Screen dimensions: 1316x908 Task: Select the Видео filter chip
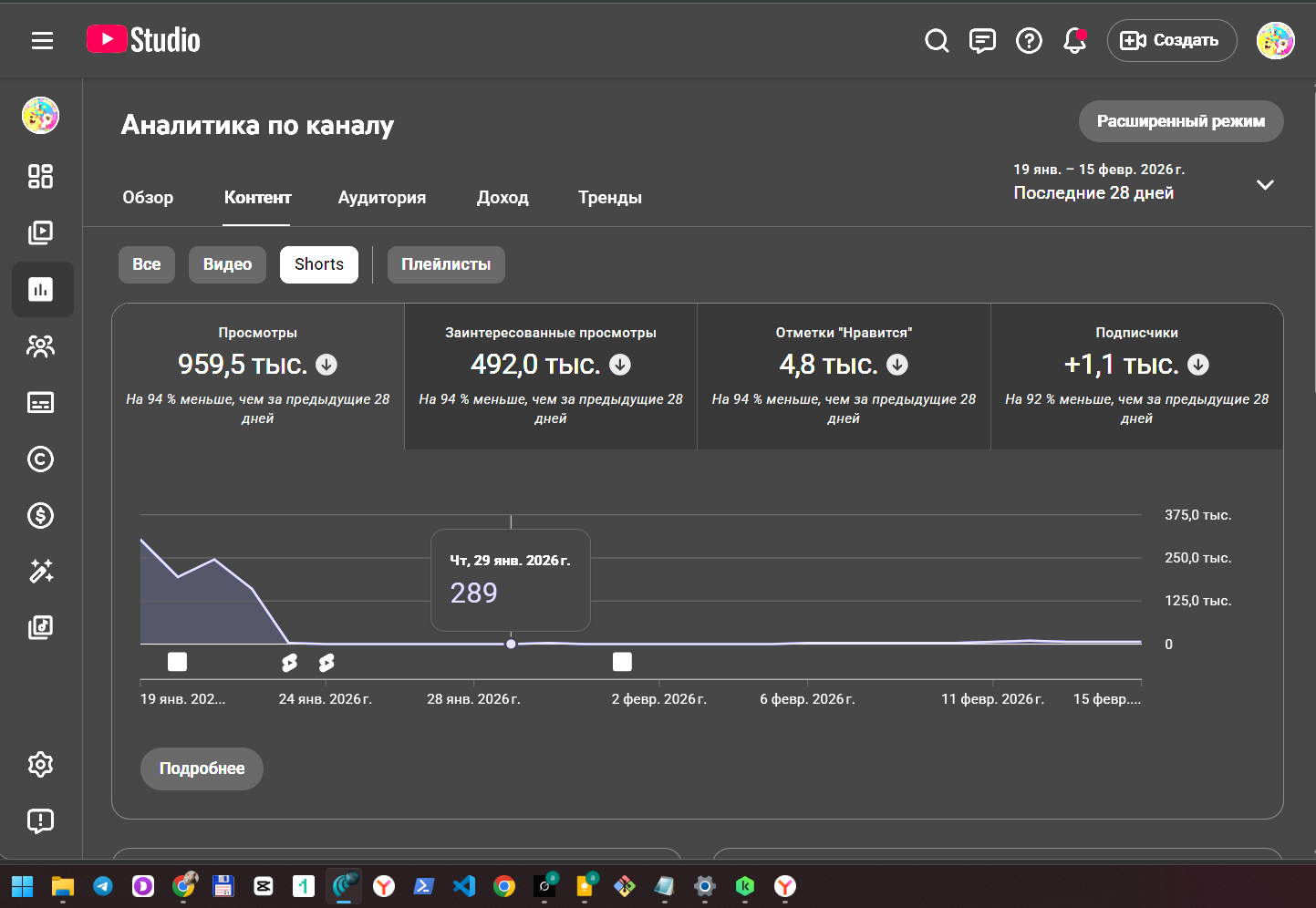pyautogui.click(x=227, y=264)
